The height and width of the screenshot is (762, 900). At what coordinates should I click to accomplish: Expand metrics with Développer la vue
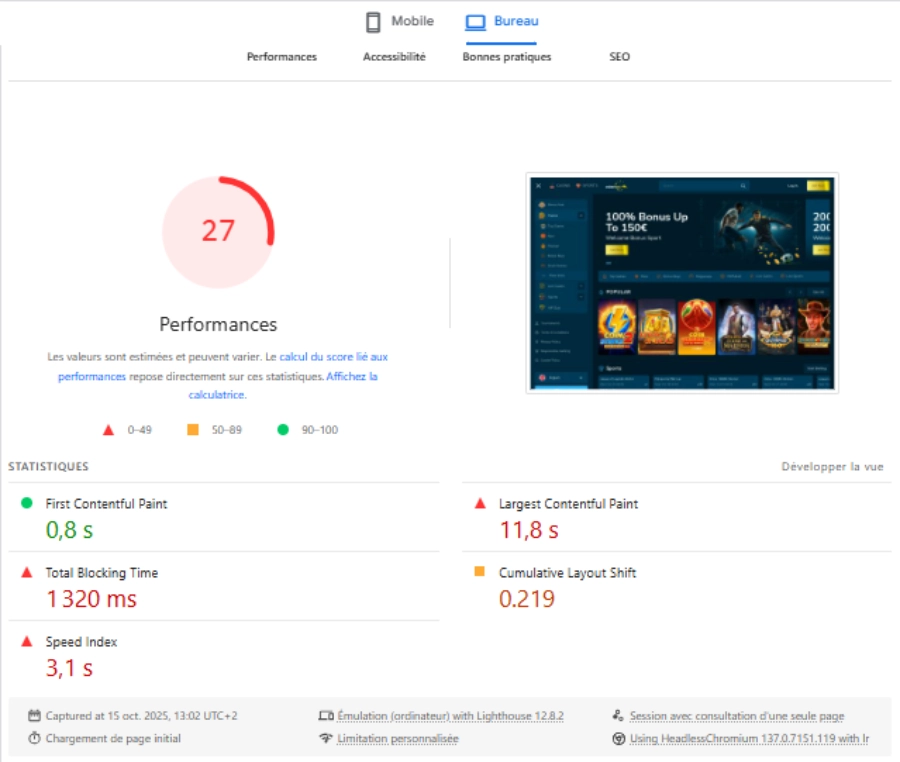[832, 467]
